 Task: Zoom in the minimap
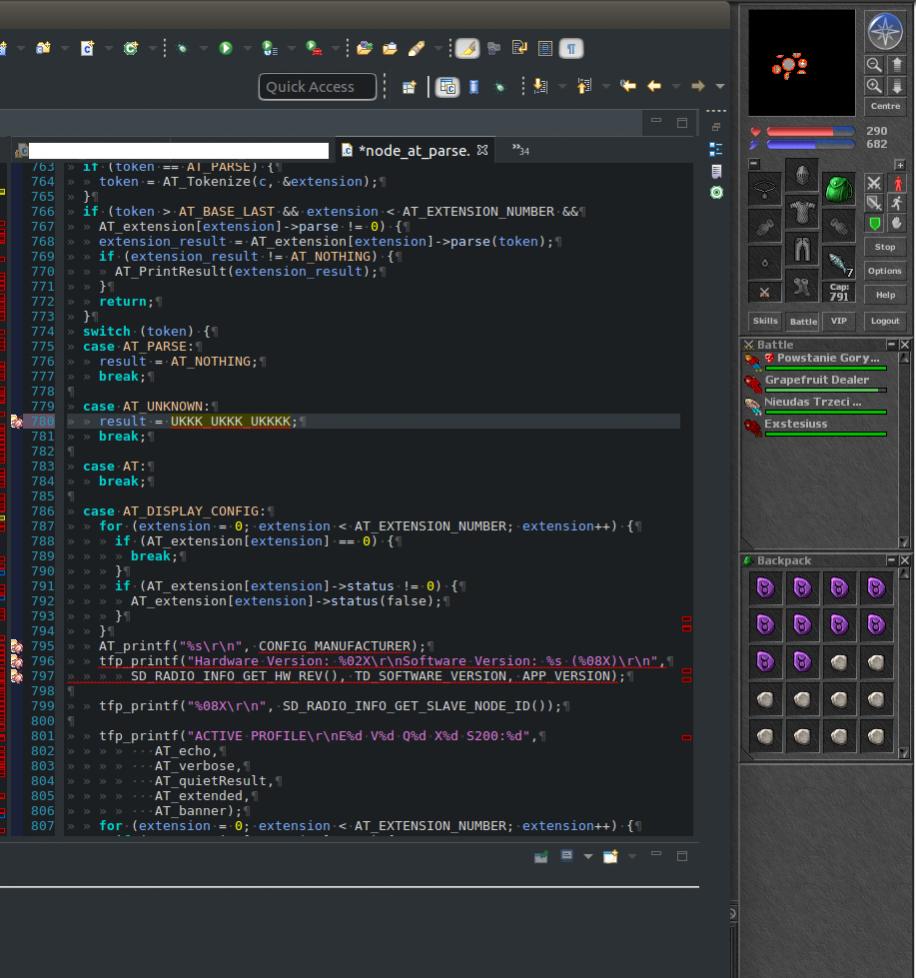pyautogui.click(x=874, y=86)
